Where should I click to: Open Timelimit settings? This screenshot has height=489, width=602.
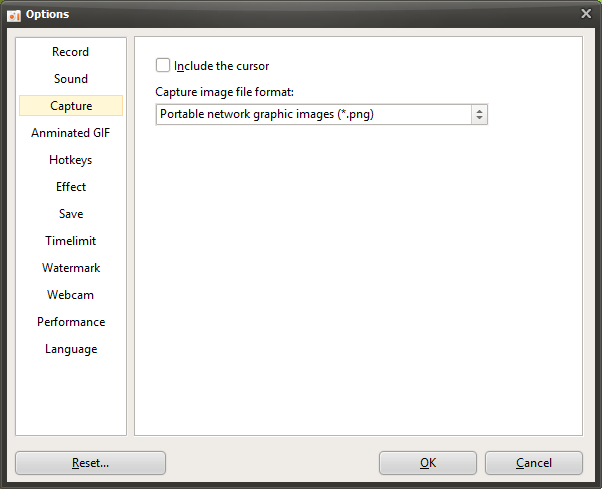[x=71, y=241]
